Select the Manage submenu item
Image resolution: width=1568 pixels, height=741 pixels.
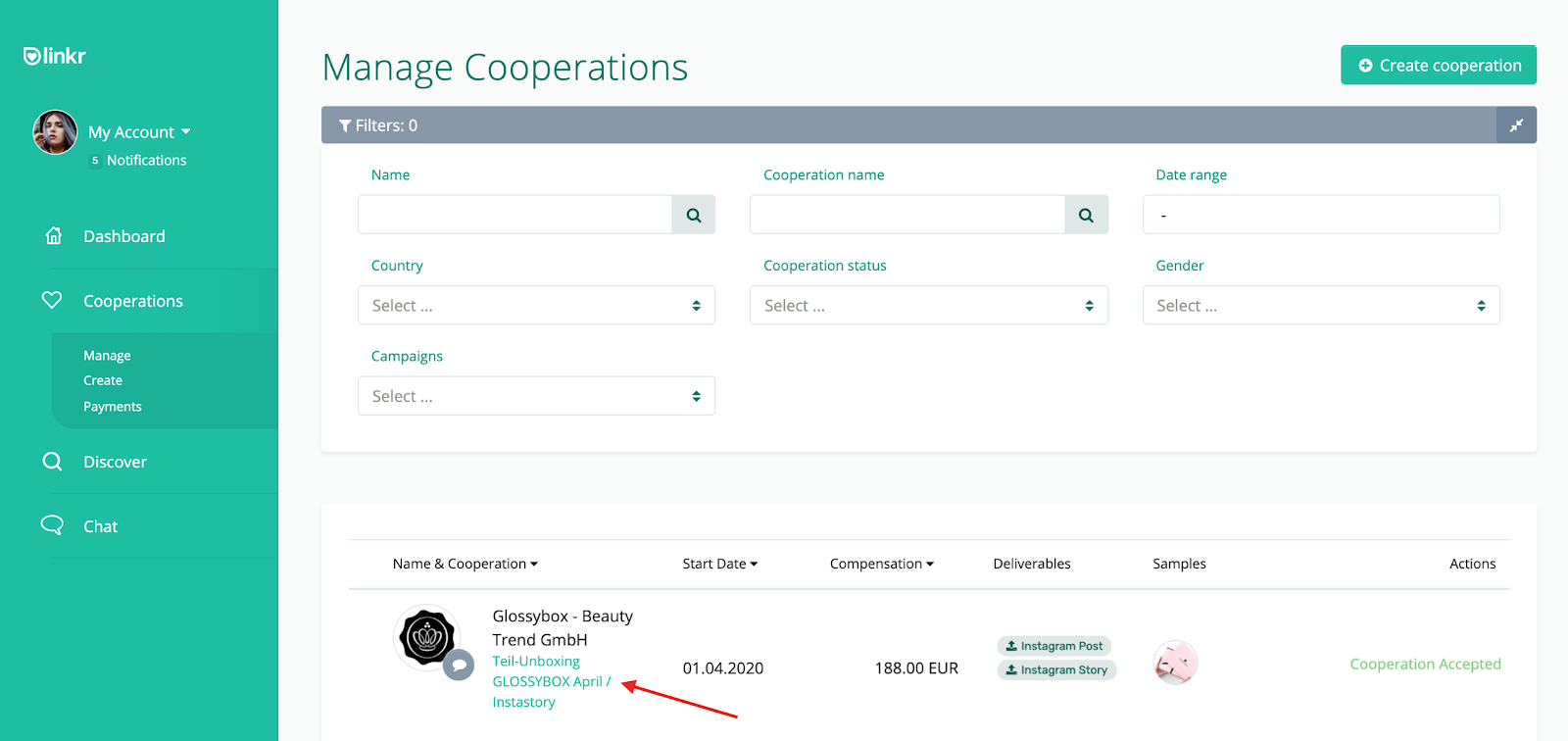(x=107, y=356)
